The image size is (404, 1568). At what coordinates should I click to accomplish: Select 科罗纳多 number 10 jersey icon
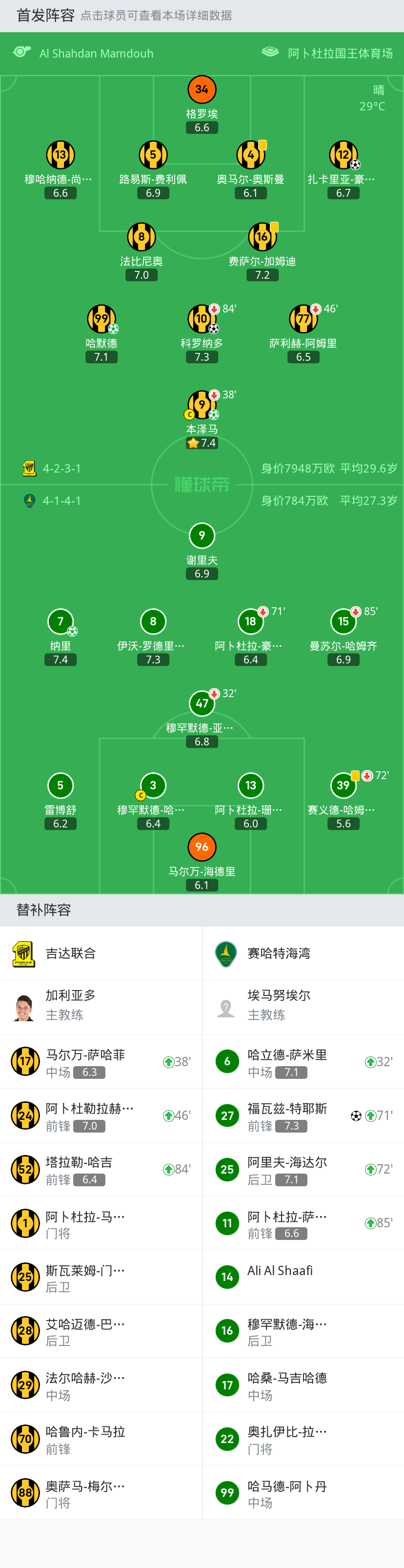tap(202, 319)
